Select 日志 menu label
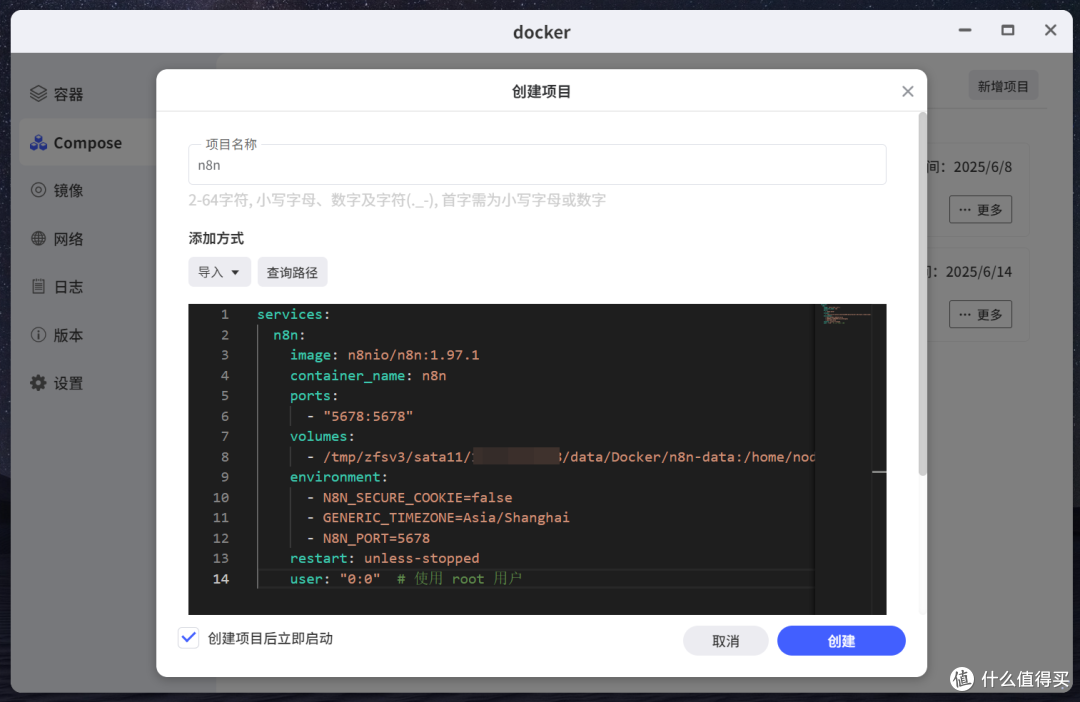1080x702 pixels. pos(68,287)
